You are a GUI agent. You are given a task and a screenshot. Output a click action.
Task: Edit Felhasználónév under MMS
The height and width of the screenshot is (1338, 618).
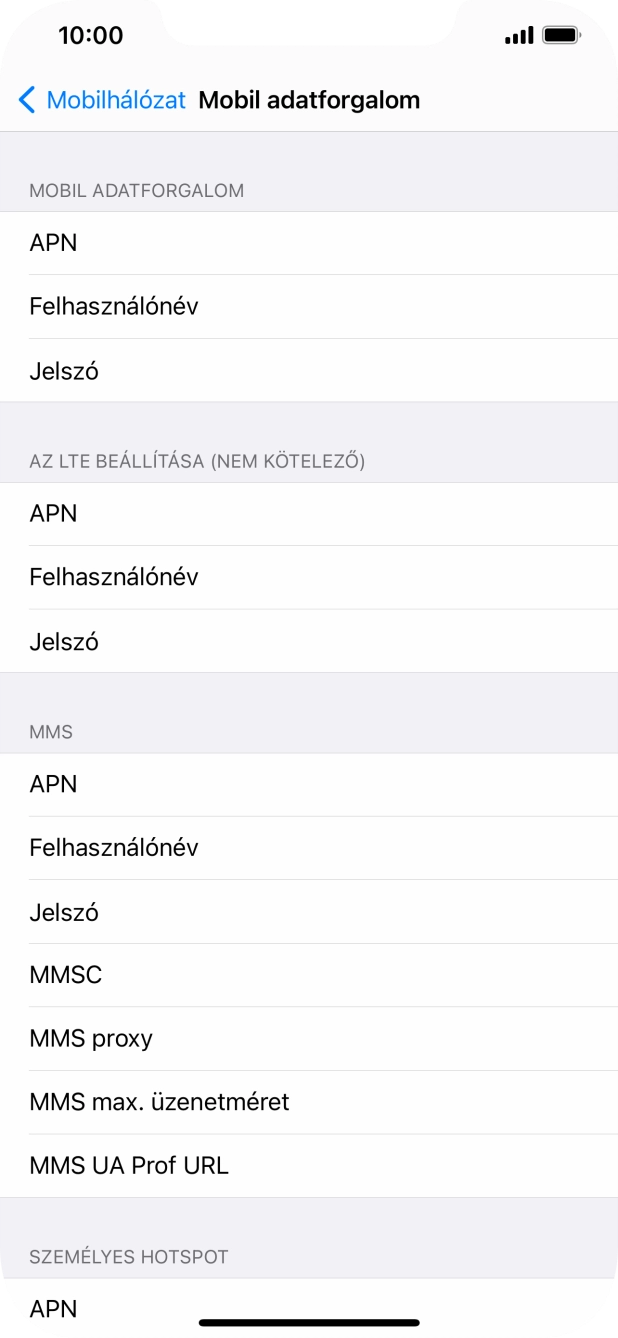[x=309, y=848]
